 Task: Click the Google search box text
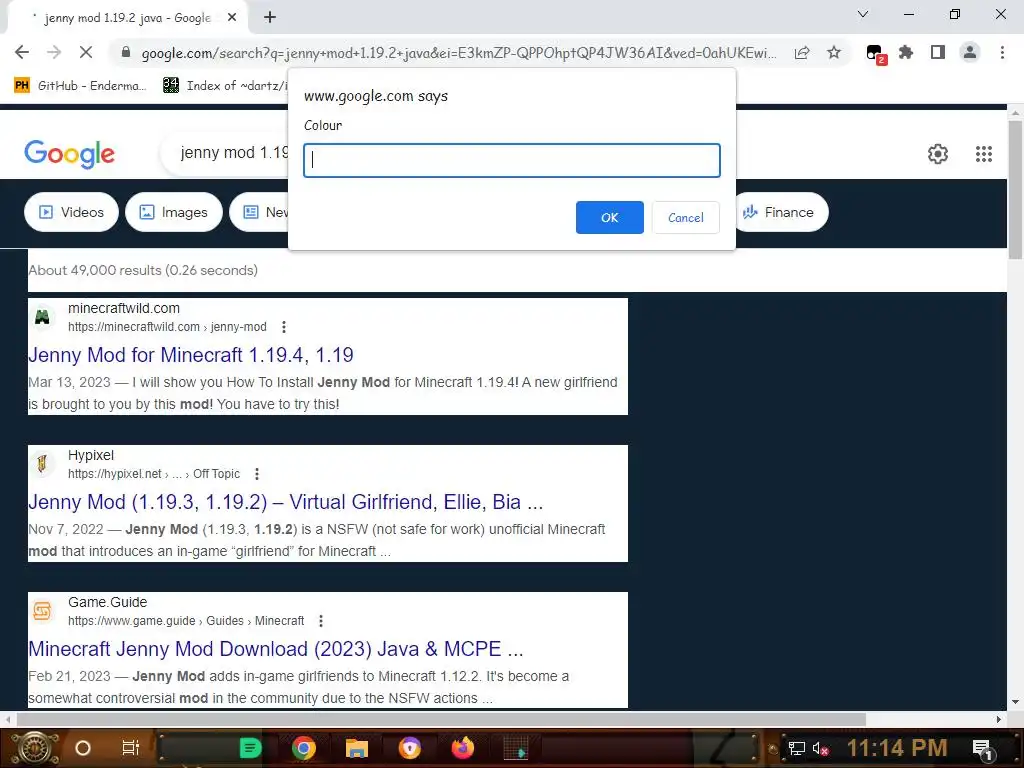tap(234, 153)
